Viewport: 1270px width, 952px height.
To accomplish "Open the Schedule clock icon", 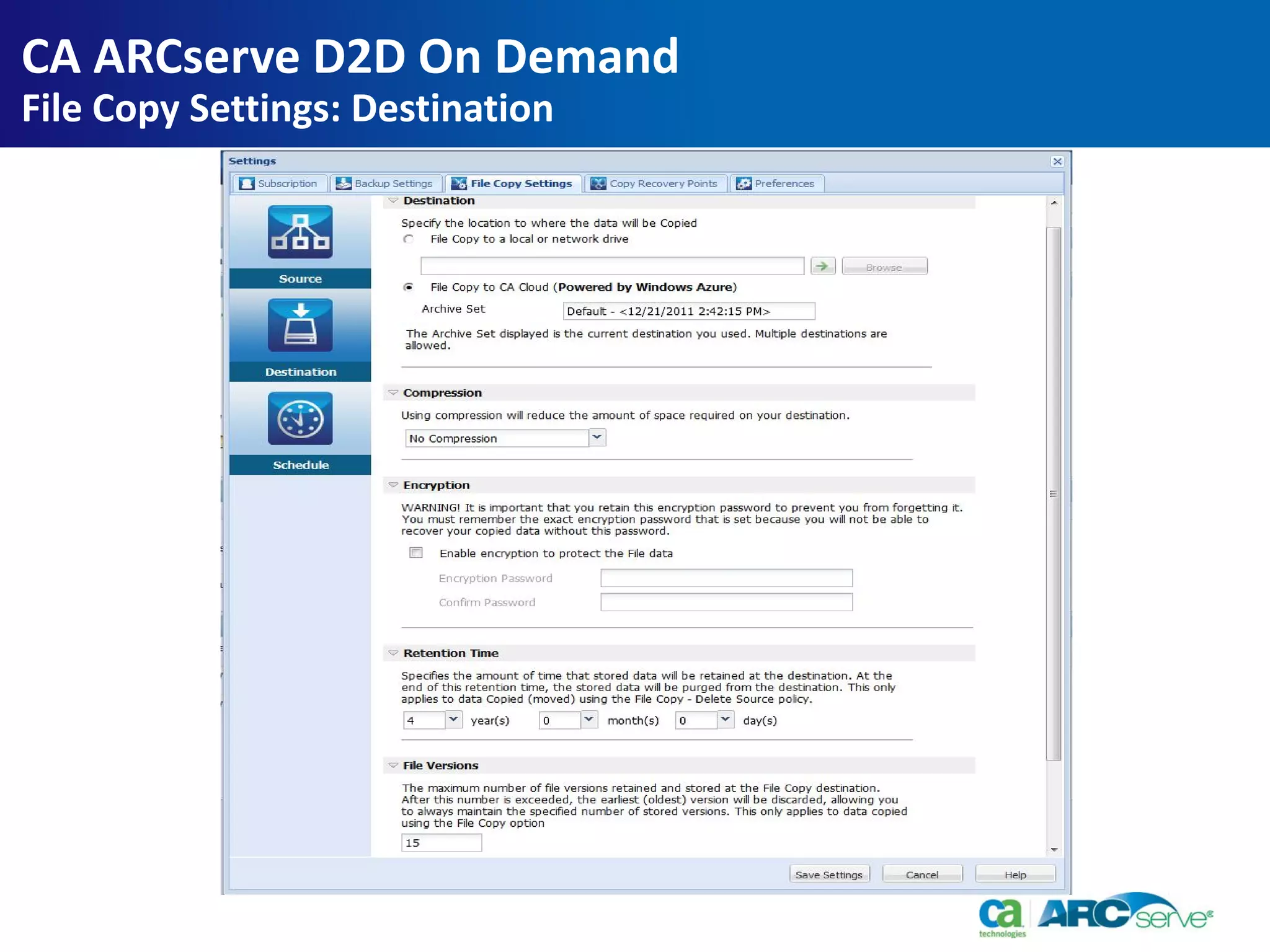I will pos(300,418).
